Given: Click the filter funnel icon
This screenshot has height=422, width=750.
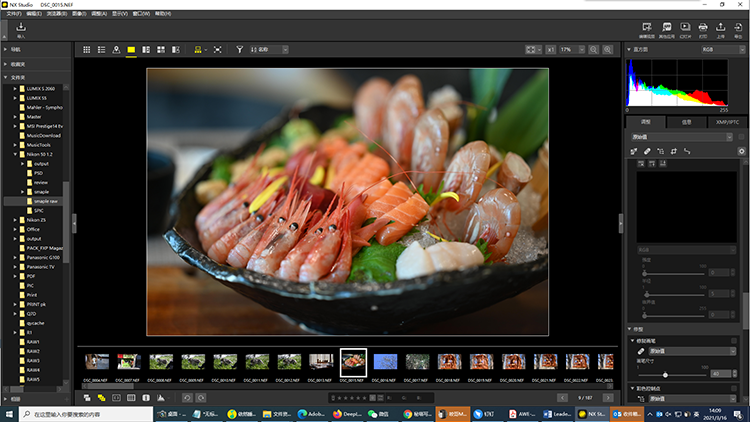Looking at the screenshot, I should tap(240, 49).
